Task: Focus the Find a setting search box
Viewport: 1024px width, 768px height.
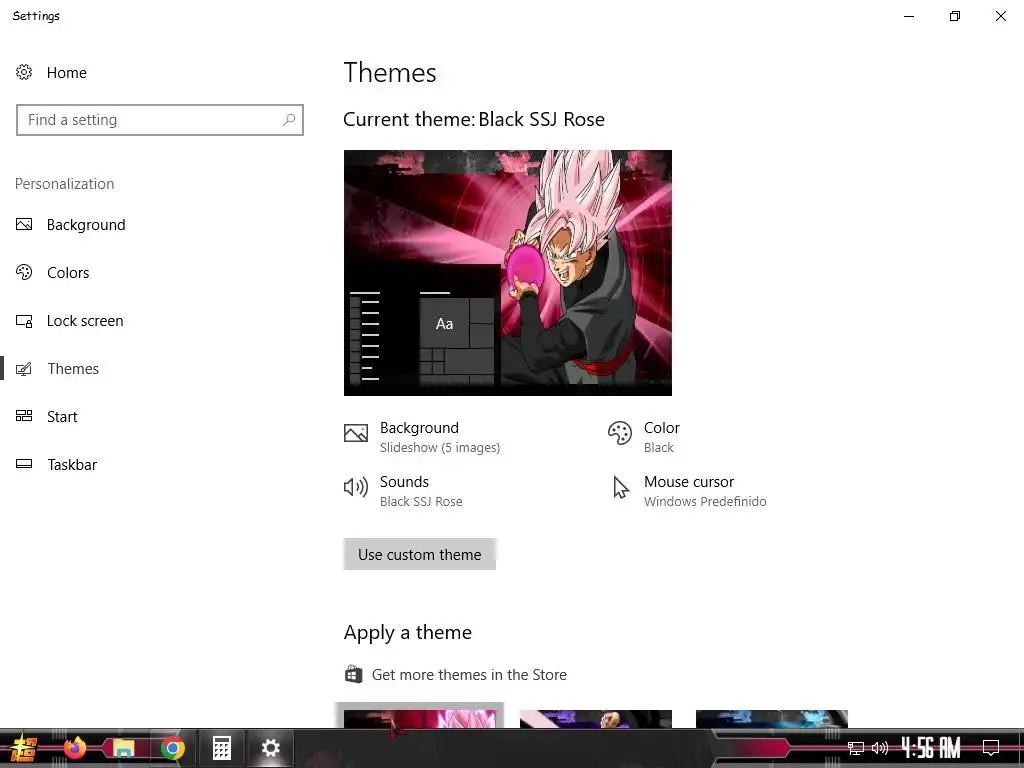Action: coord(160,120)
